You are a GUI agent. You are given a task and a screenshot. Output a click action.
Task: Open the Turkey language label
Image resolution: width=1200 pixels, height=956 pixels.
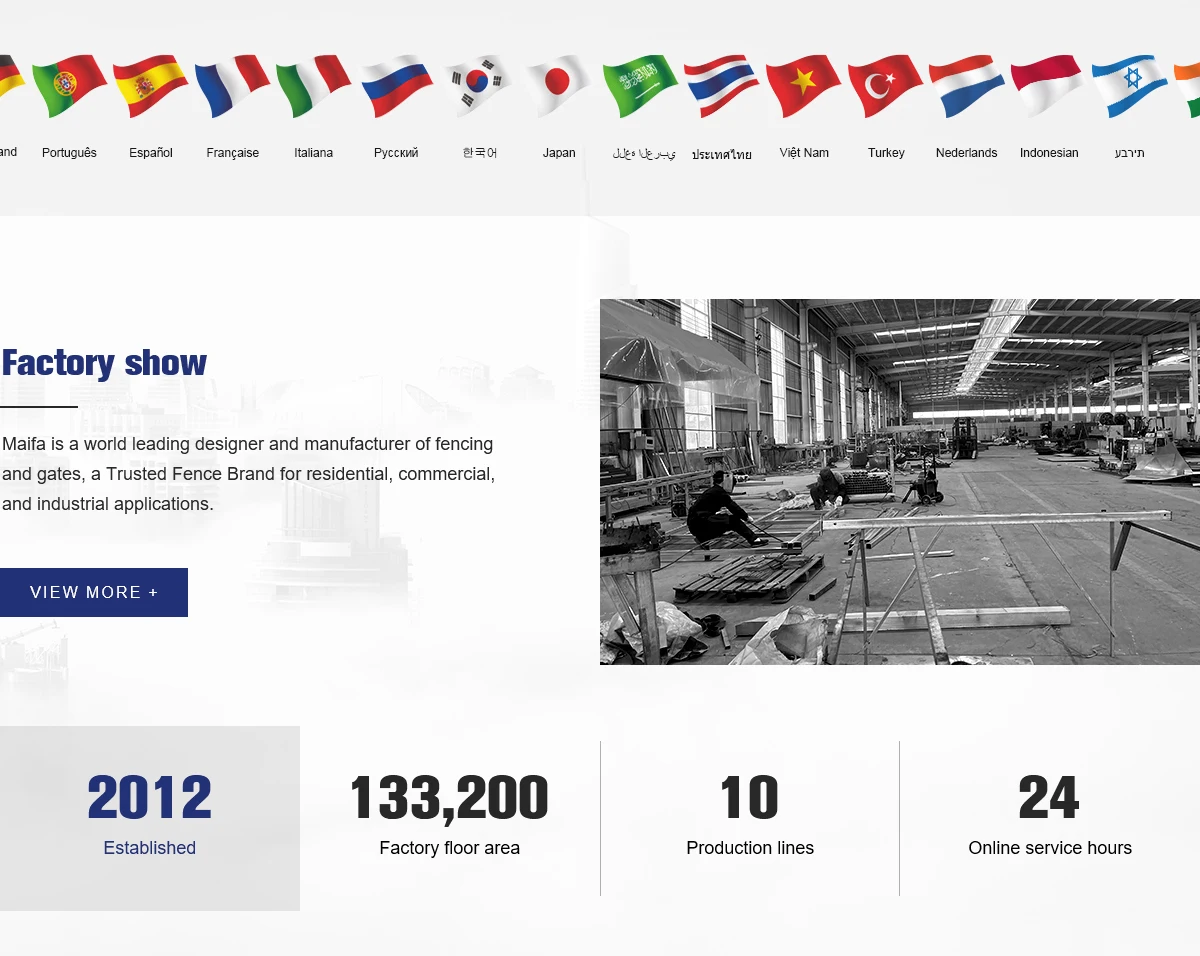886,153
